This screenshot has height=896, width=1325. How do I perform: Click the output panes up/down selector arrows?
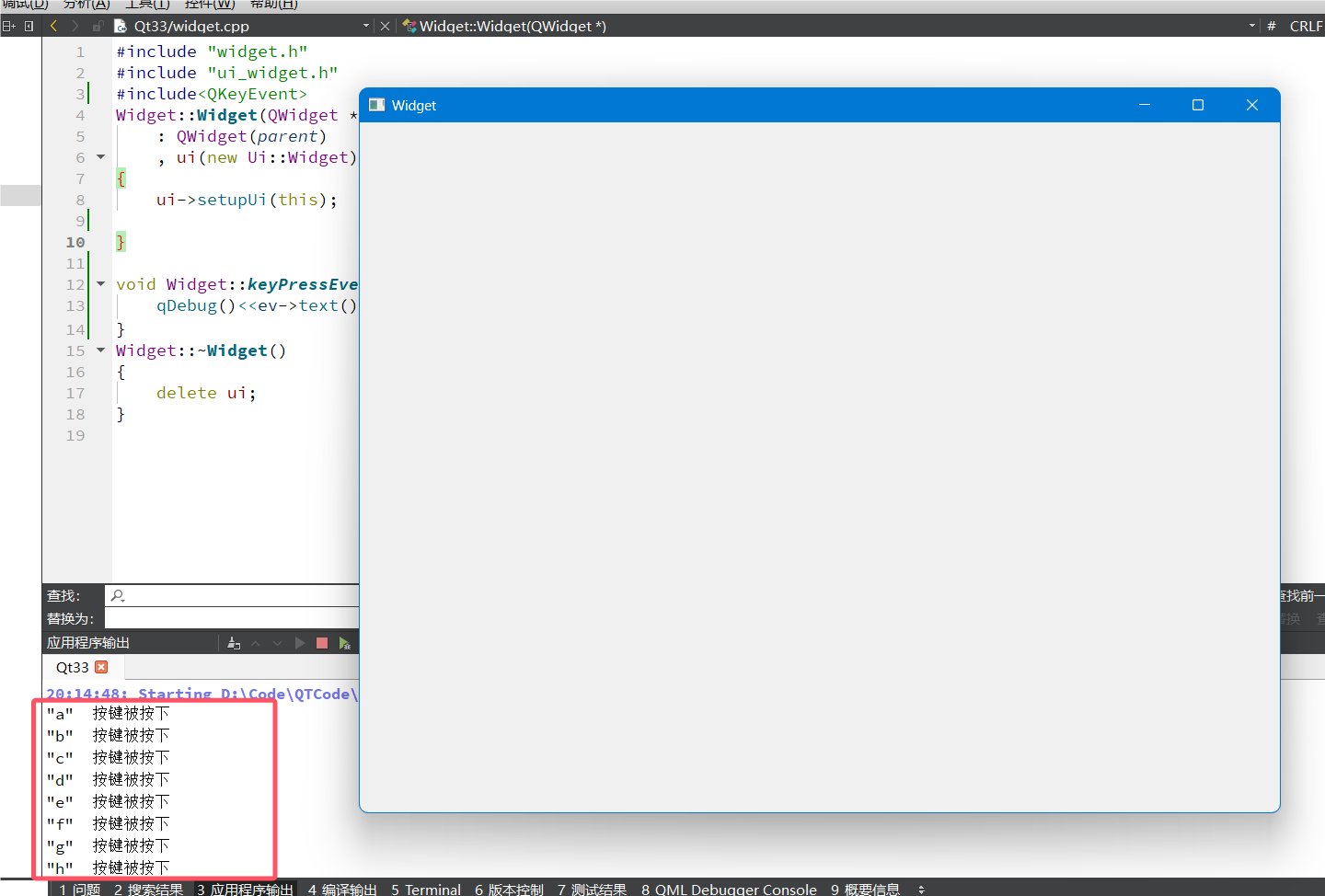pos(921,890)
